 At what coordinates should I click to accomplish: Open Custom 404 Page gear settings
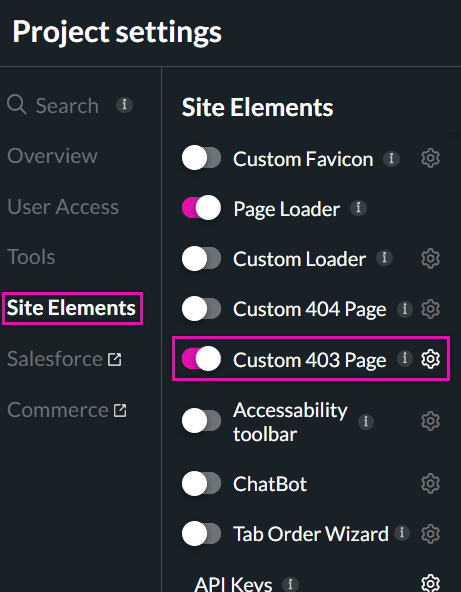(430, 309)
